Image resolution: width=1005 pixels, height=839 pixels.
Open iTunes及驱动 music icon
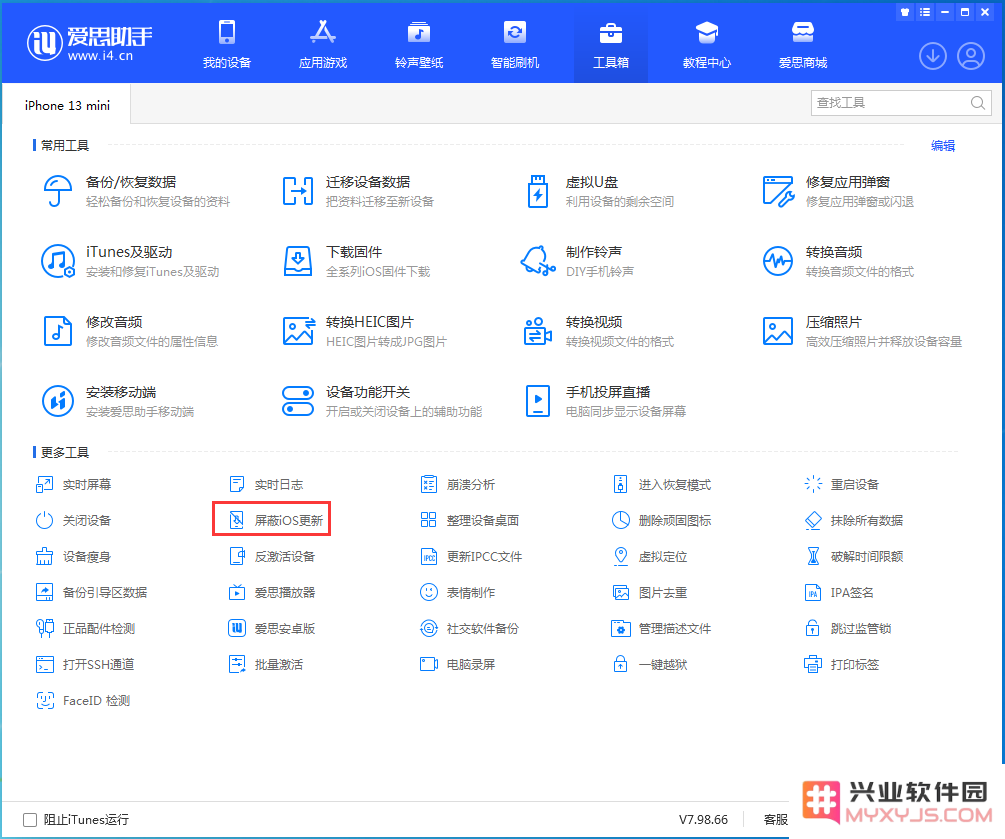coord(58,261)
